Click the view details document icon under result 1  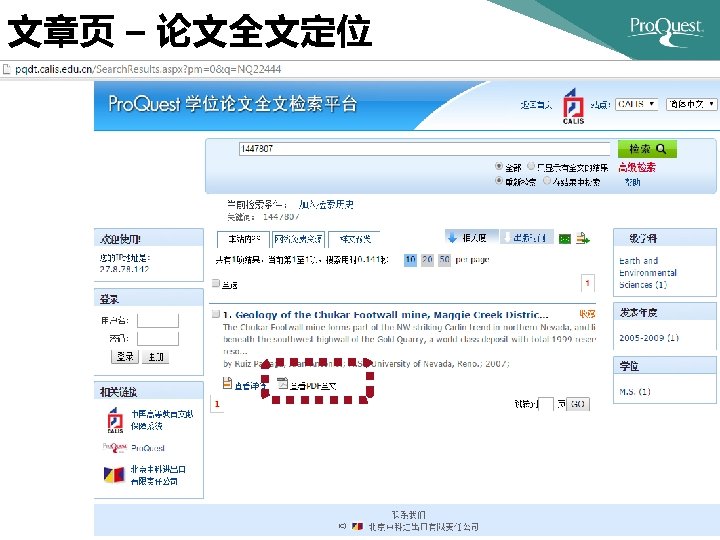(x=227, y=383)
